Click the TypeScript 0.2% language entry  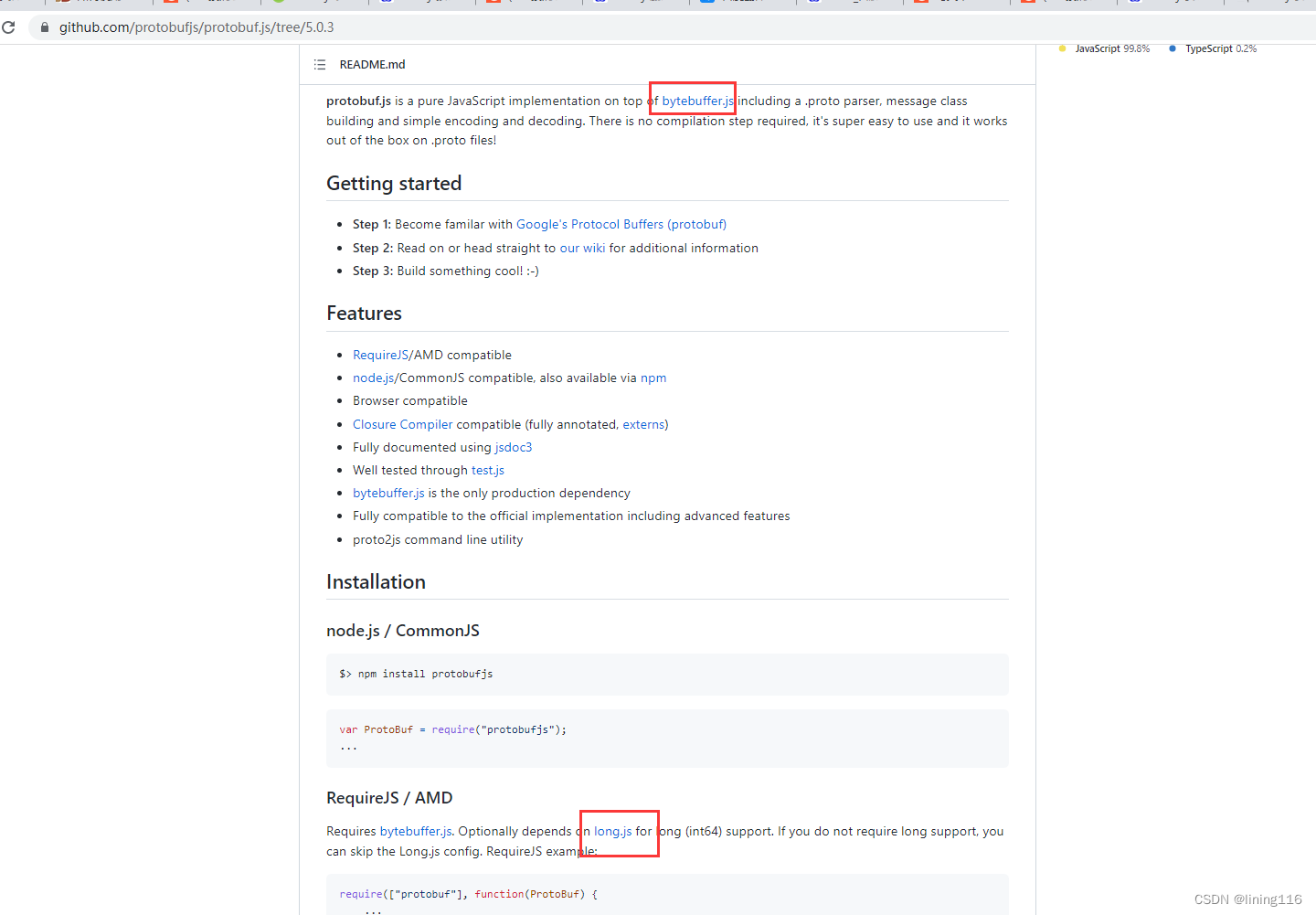[x=1213, y=48]
